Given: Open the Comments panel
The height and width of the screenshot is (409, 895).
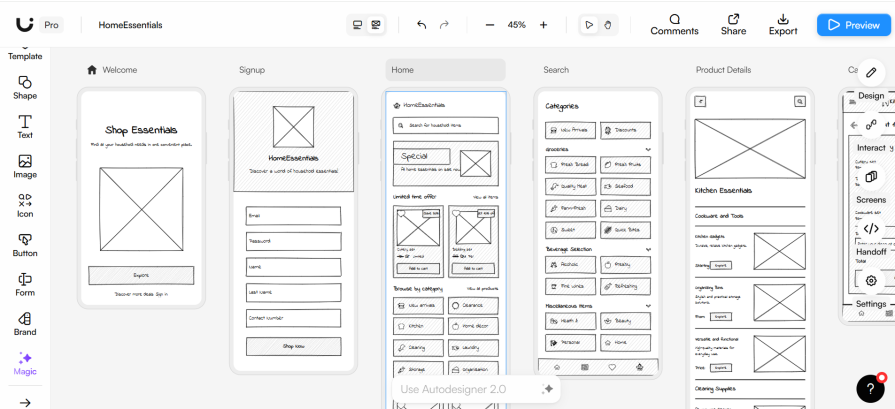Looking at the screenshot, I should pyautogui.click(x=674, y=24).
